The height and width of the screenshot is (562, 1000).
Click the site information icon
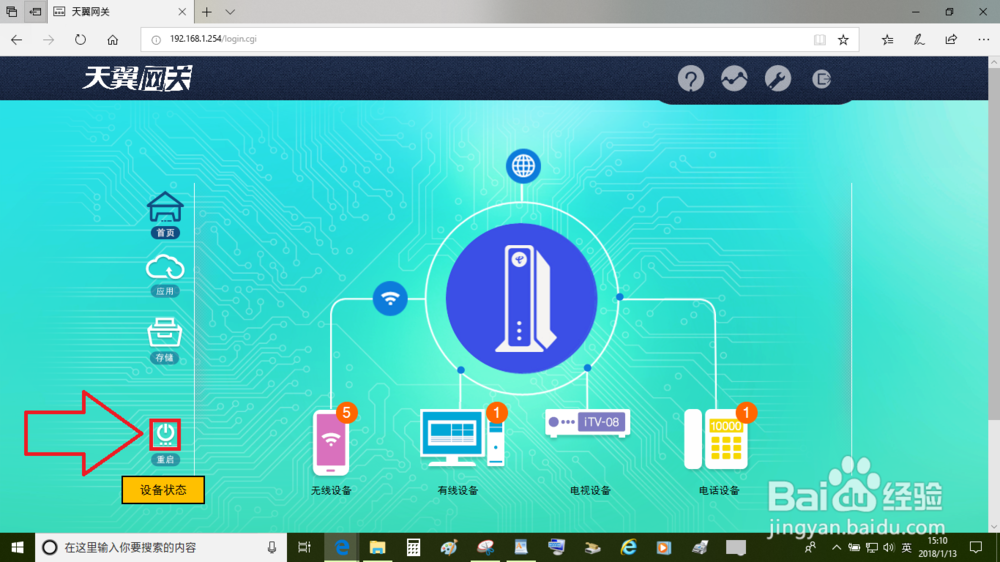(156, 40)
